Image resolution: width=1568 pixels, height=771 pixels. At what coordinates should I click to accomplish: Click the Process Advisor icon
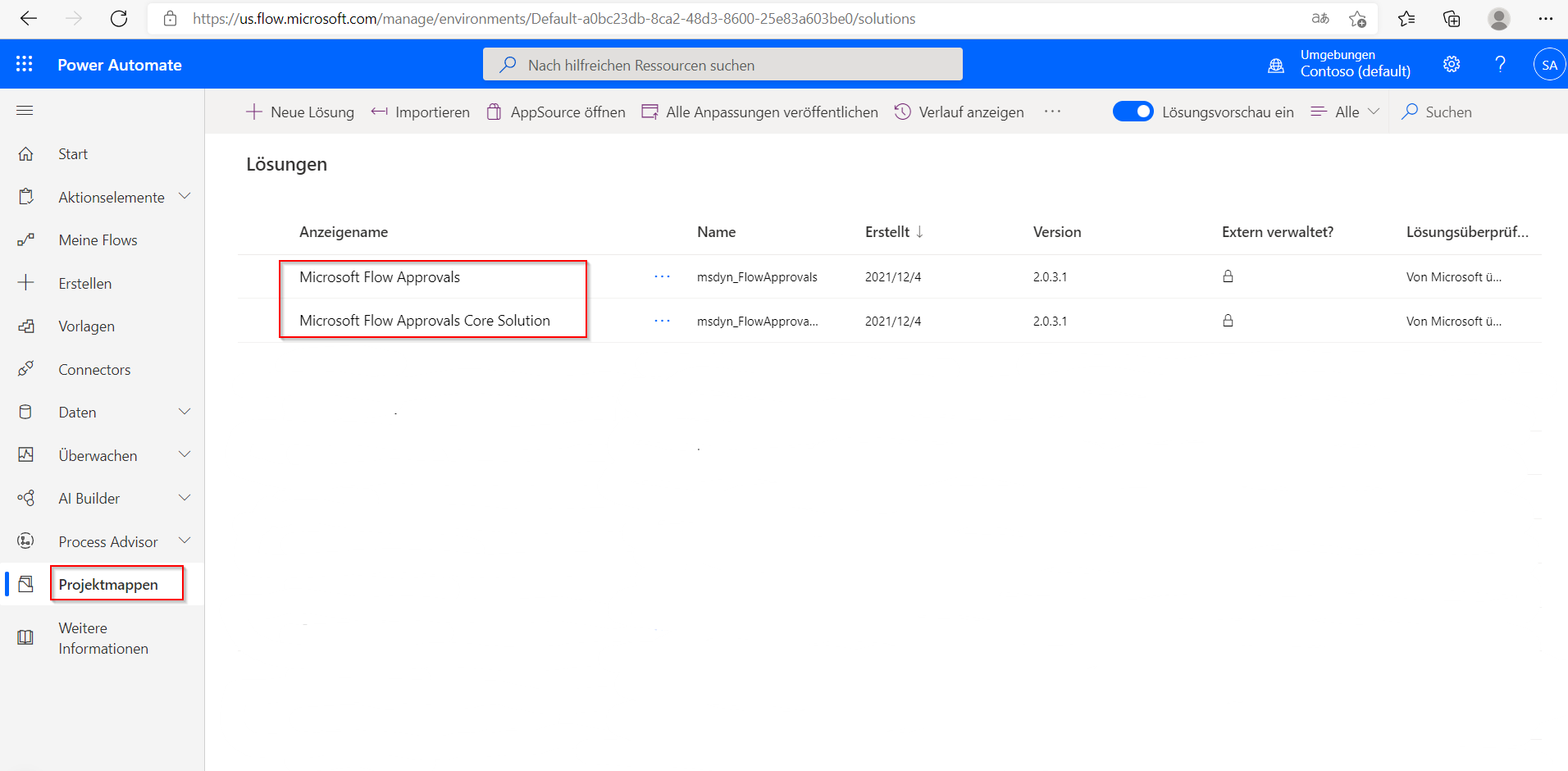coord(25,541)
